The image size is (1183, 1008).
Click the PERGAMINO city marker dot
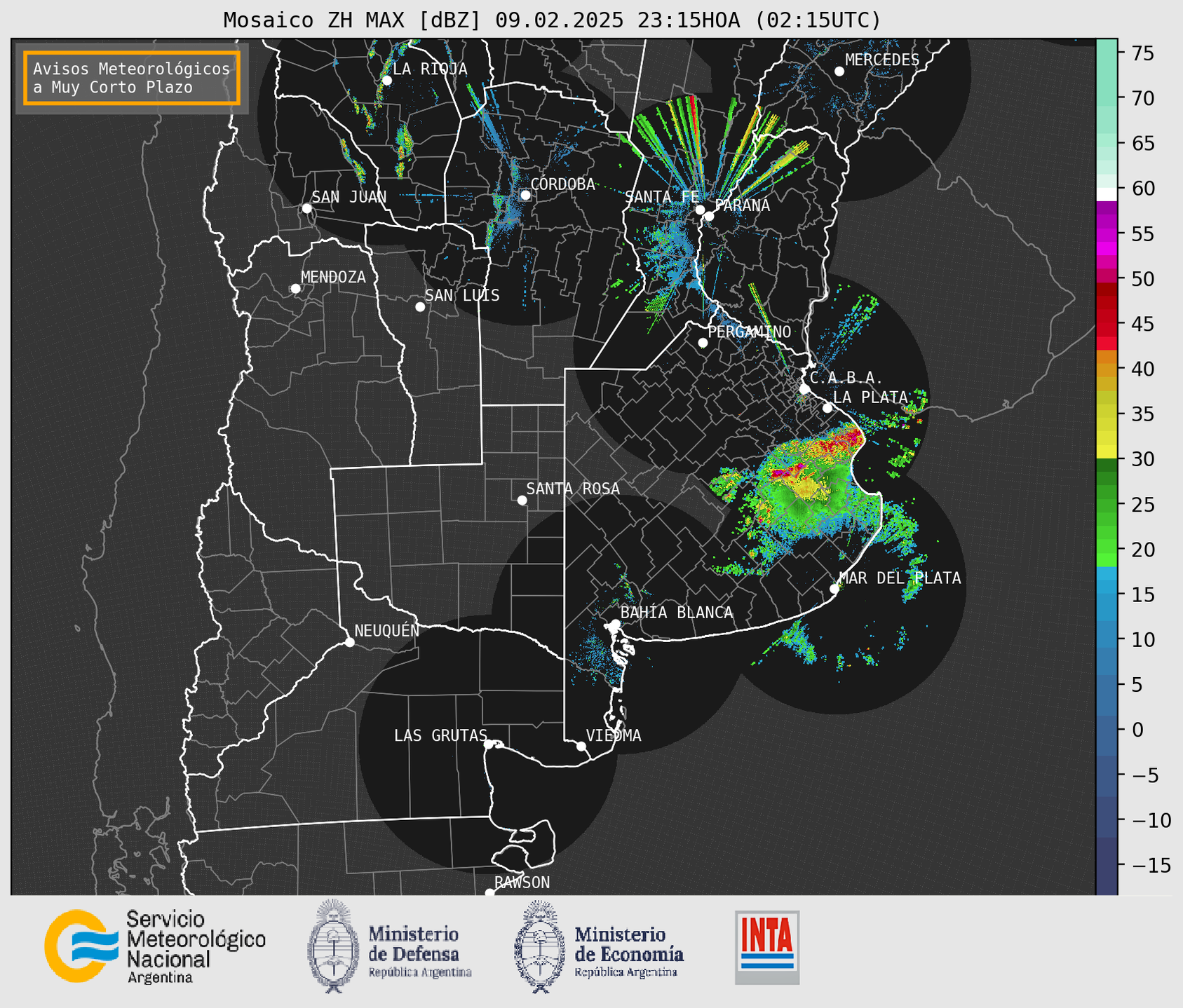[x=703, y=343]
